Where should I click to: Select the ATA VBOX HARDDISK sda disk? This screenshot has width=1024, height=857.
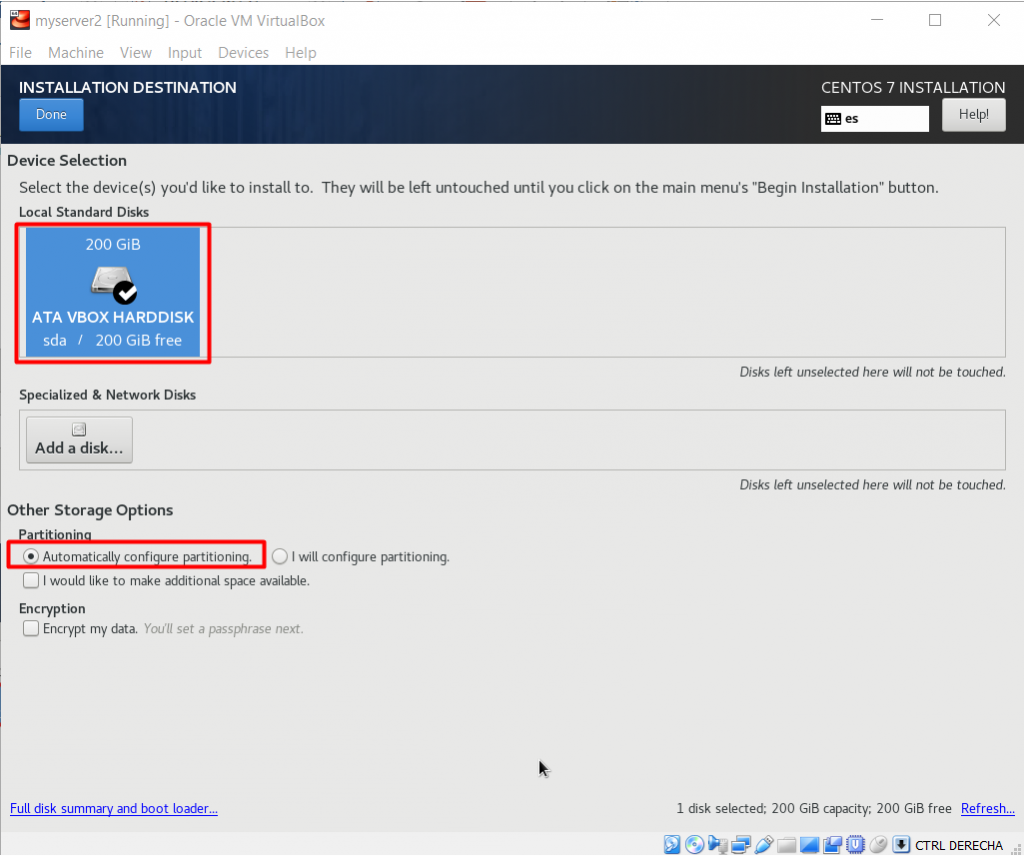point(113,293)
